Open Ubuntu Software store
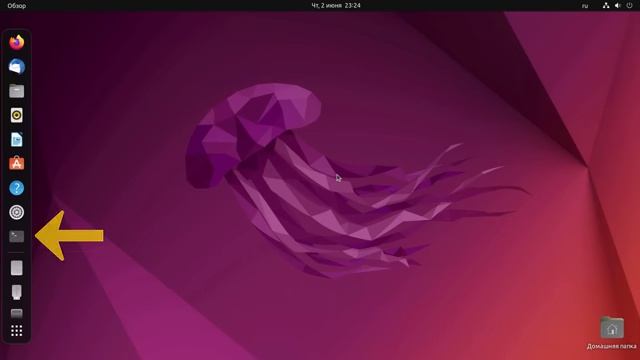Screen dimensions: 640x360 (17, 164)
